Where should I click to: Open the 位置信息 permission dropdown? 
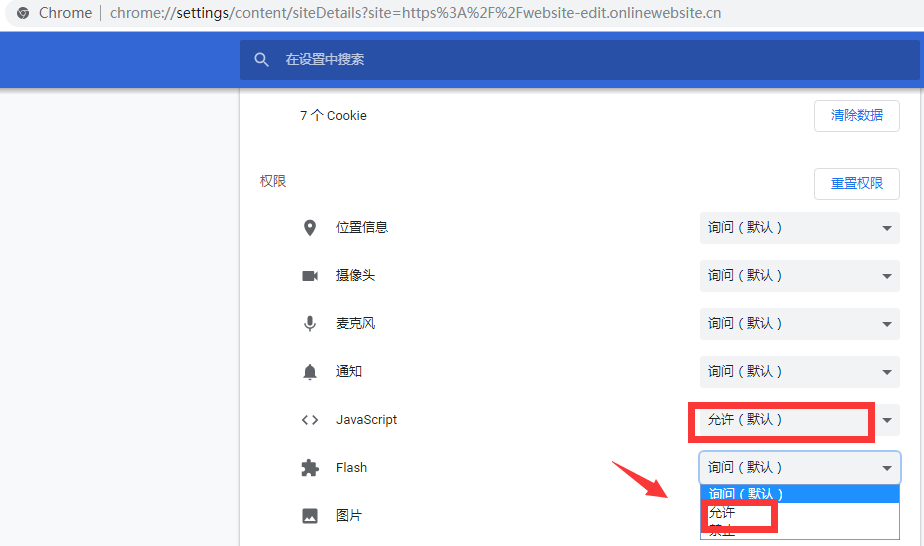tap(799, 228)
